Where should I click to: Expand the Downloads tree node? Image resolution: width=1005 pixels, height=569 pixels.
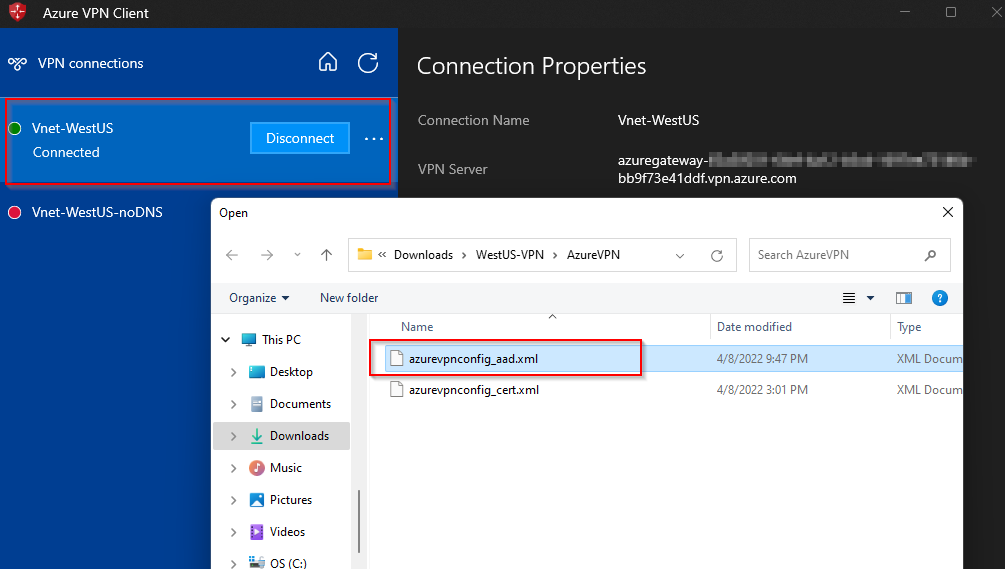[x=233, y=436]
